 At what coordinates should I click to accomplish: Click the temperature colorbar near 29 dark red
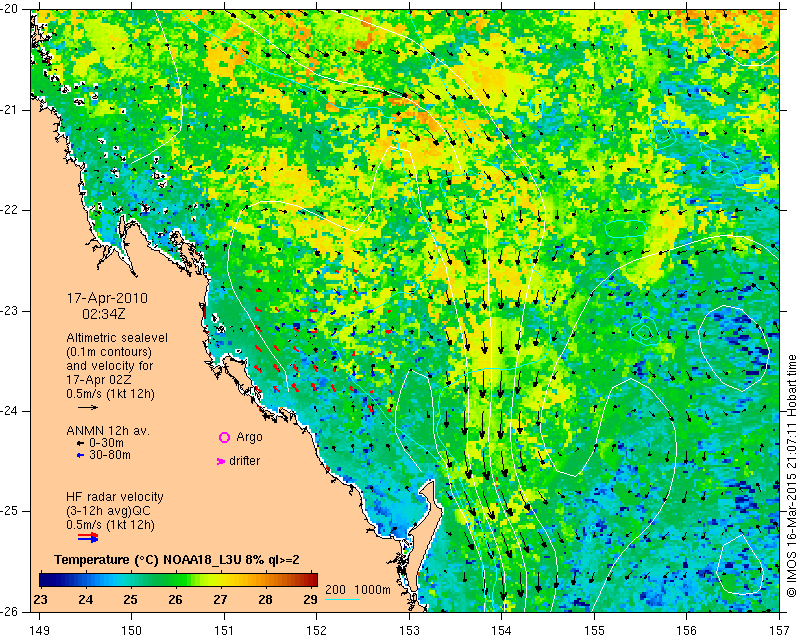313,579
